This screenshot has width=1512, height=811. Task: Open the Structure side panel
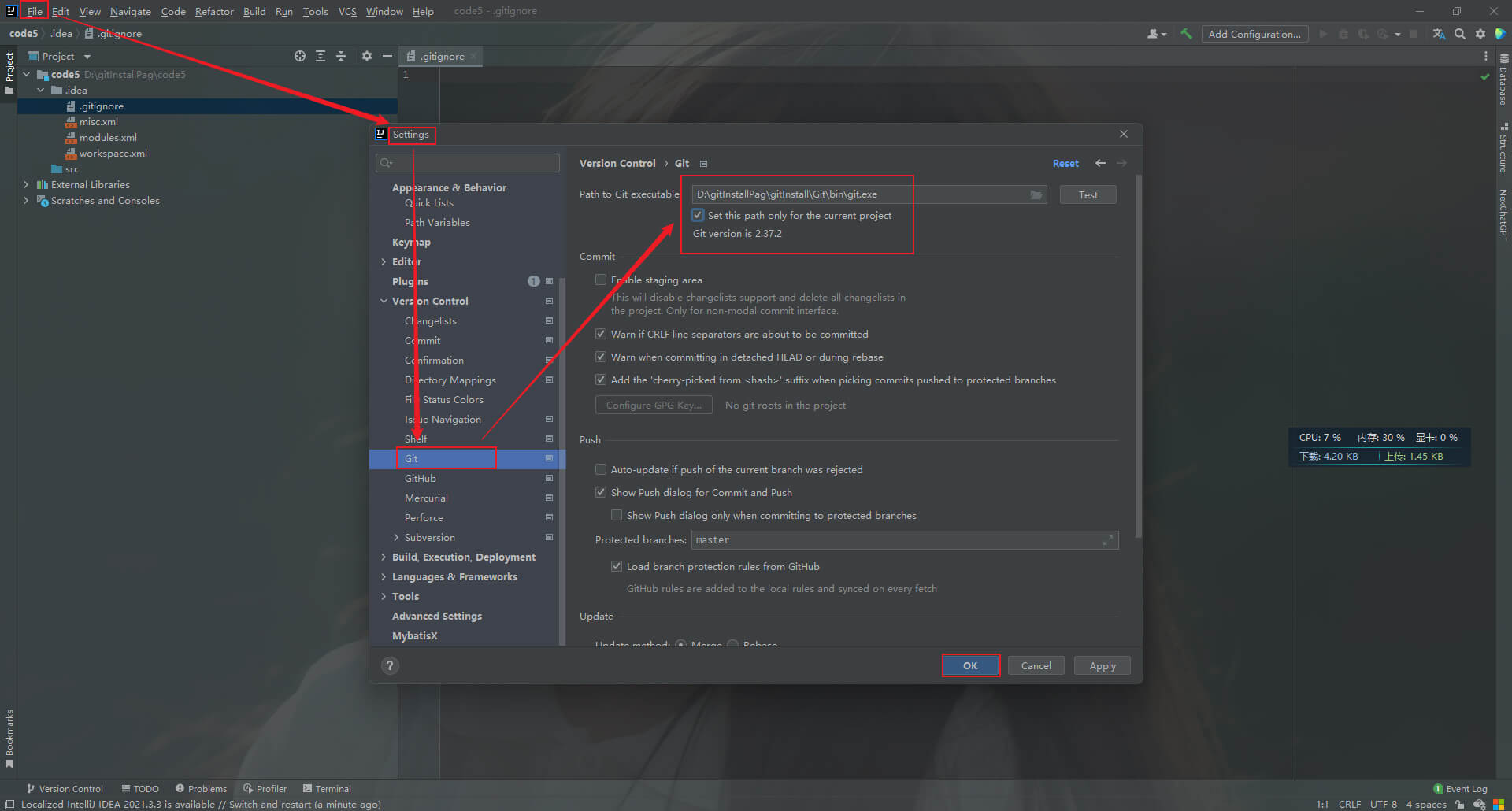tap(1503, 148)
